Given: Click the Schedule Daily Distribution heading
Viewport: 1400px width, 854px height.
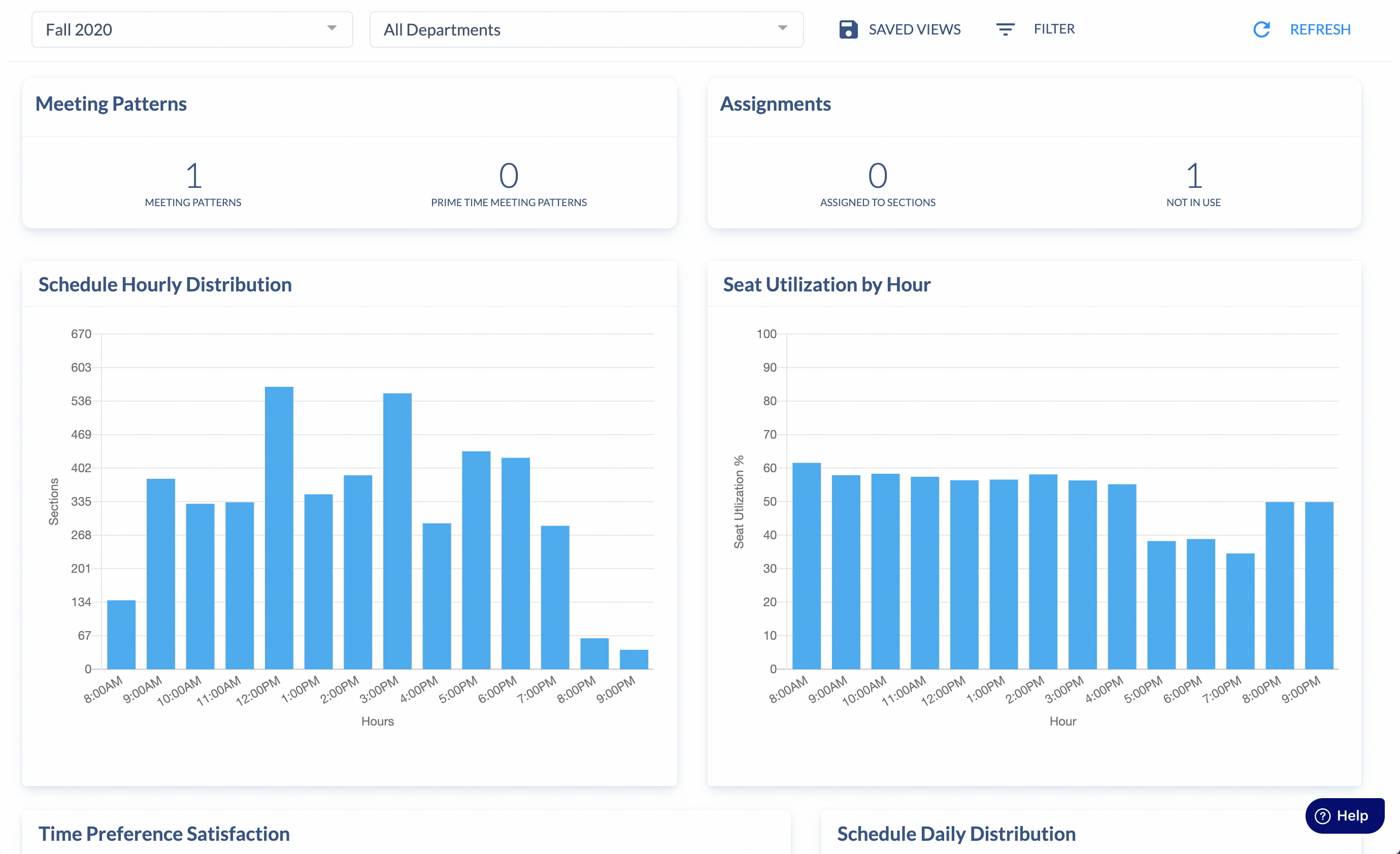Looking at the screenshot, I should (x=956, y=834).
